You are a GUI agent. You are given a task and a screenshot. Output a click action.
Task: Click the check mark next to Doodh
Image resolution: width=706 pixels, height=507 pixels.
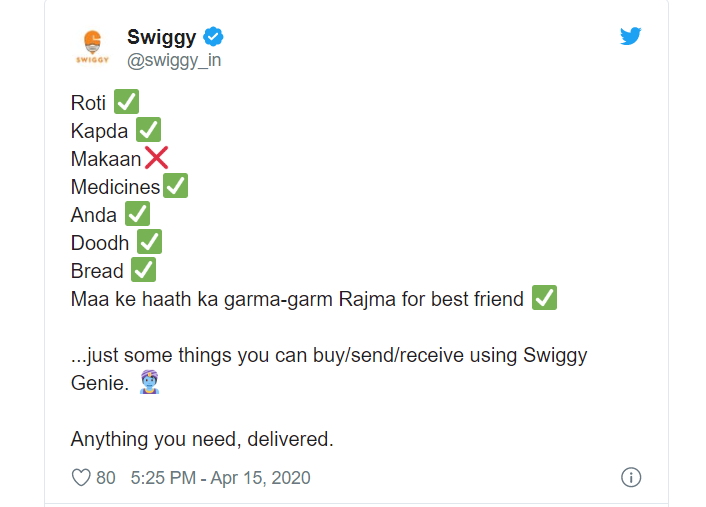[149, 242]
